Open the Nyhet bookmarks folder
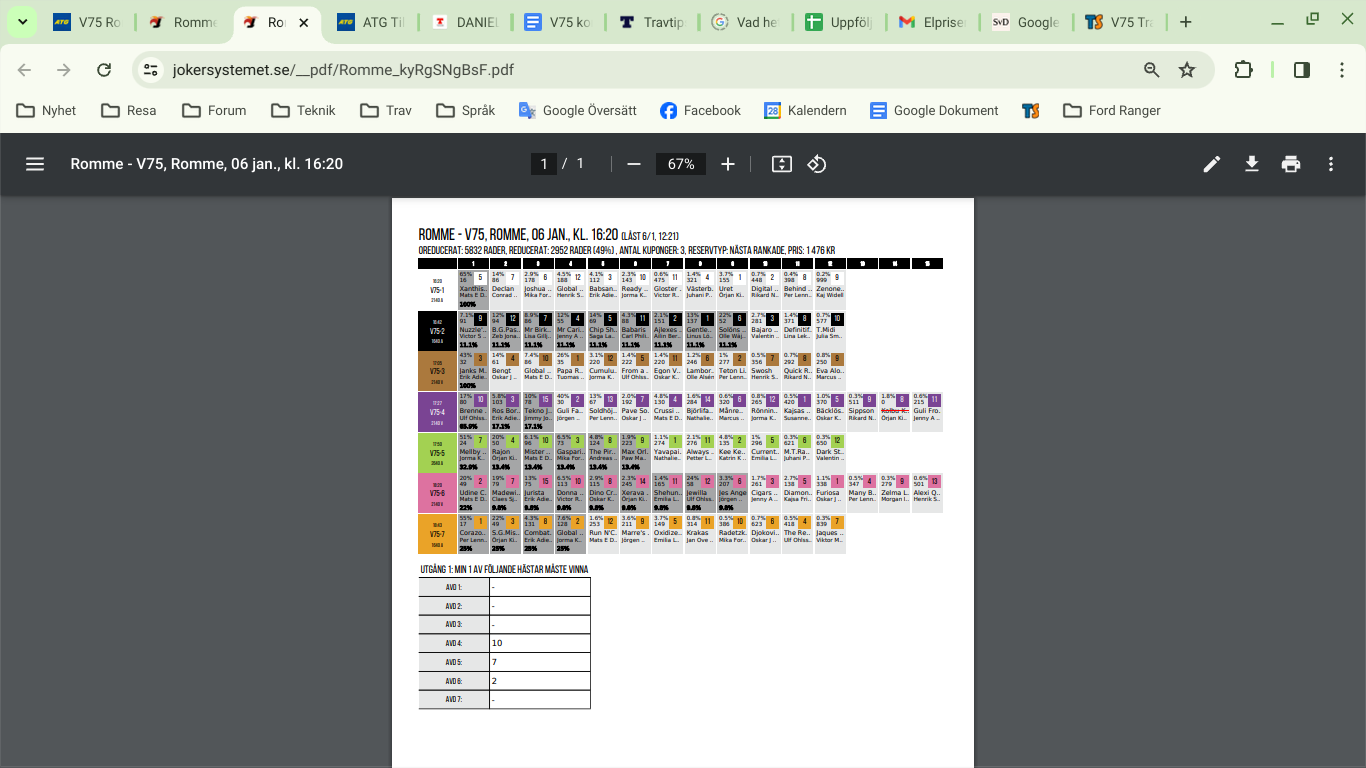This screenshot has width=1366, height=768. (47, 110)
